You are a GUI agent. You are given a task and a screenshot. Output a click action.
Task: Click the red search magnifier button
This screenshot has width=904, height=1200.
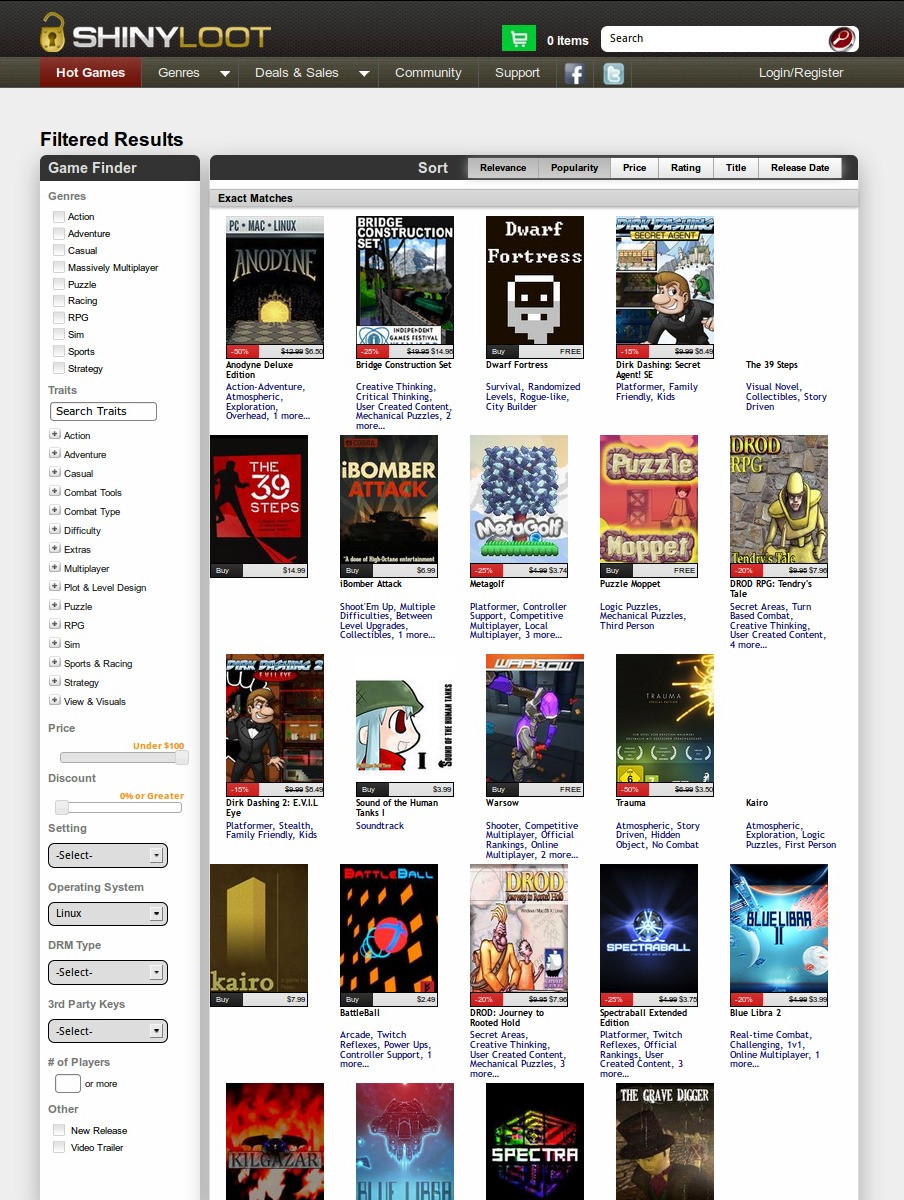tap(842, 39)
